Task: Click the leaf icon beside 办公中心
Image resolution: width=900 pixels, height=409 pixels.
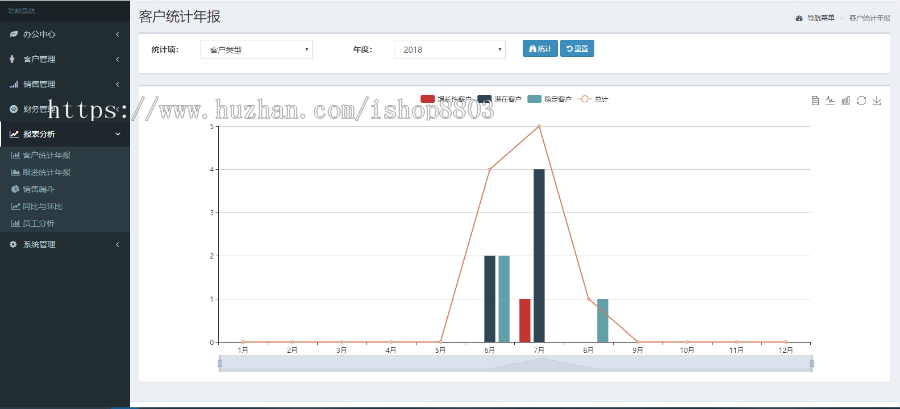Action: [14, 34]
